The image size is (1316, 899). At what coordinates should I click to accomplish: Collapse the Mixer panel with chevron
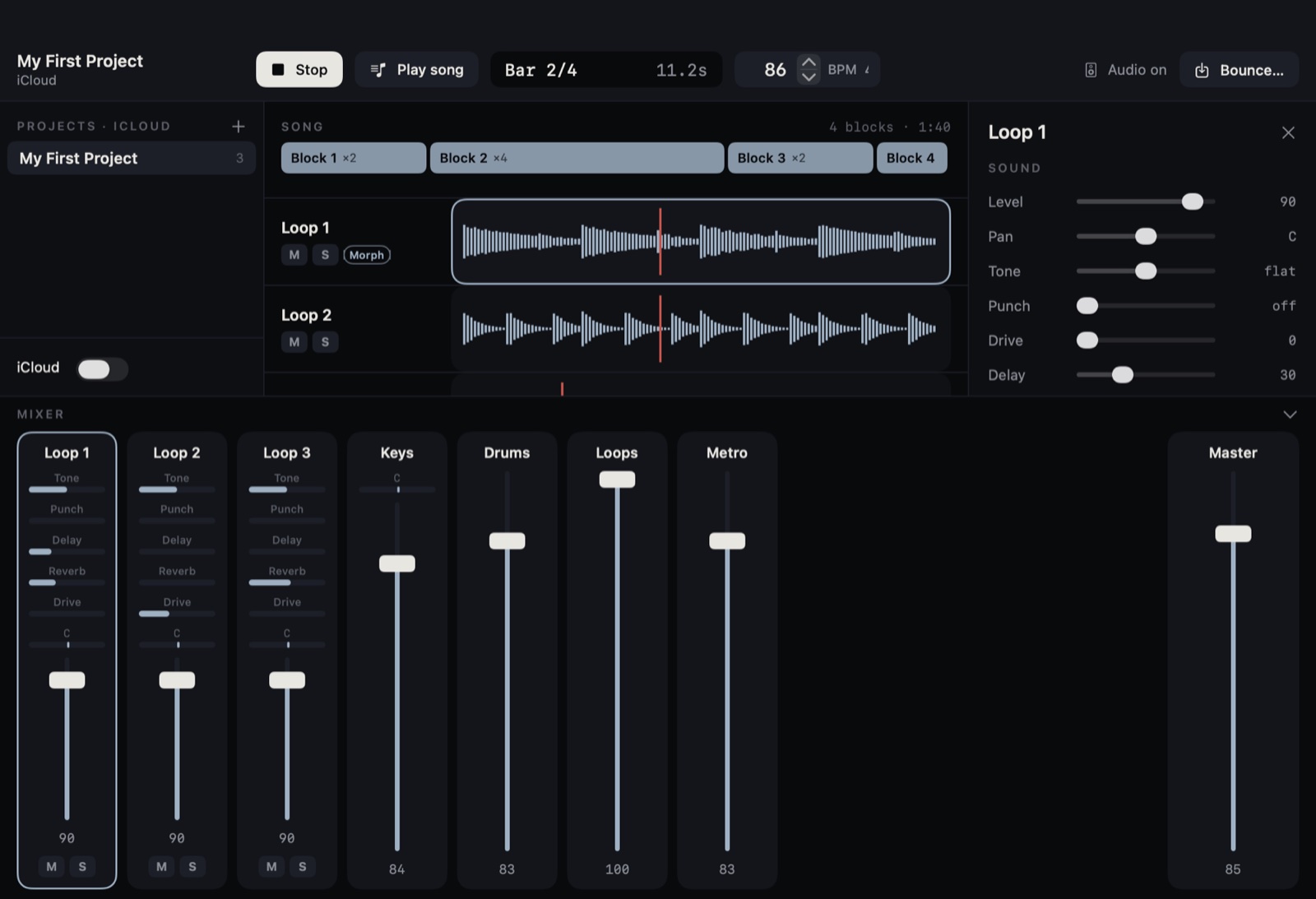point(1290,415)
